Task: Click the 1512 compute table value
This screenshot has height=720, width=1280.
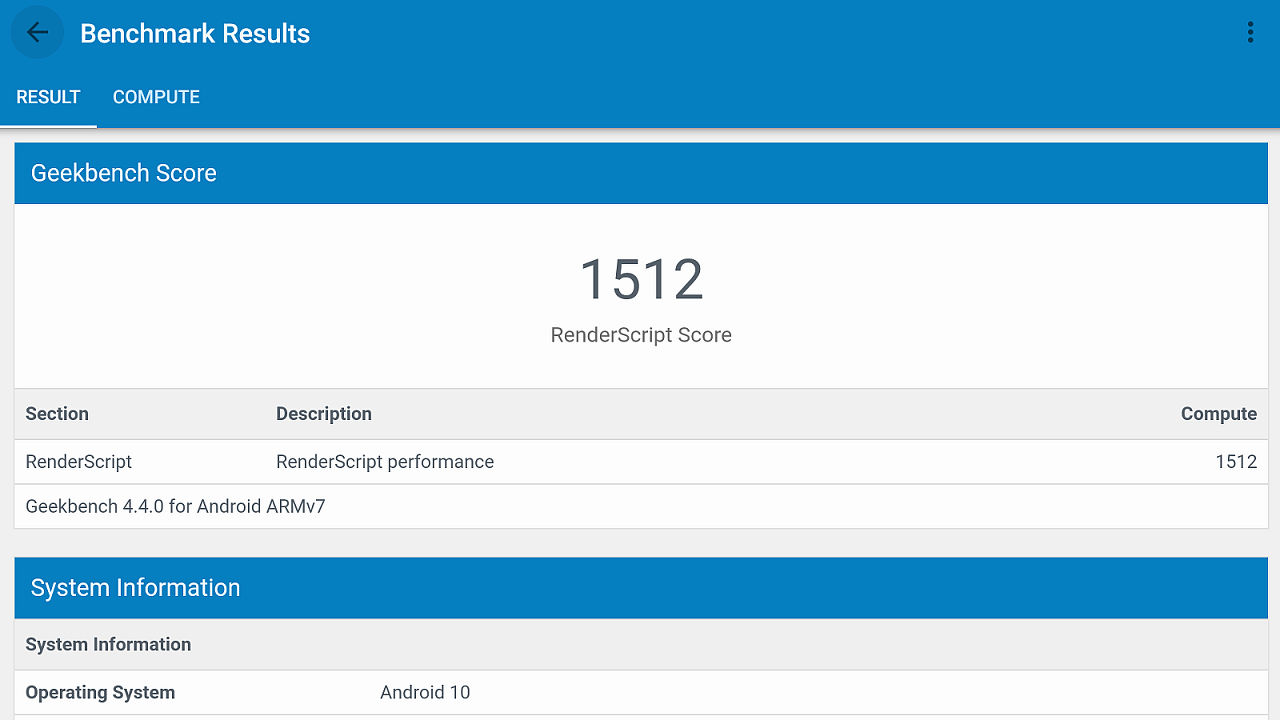Action: pos(1236,462)
